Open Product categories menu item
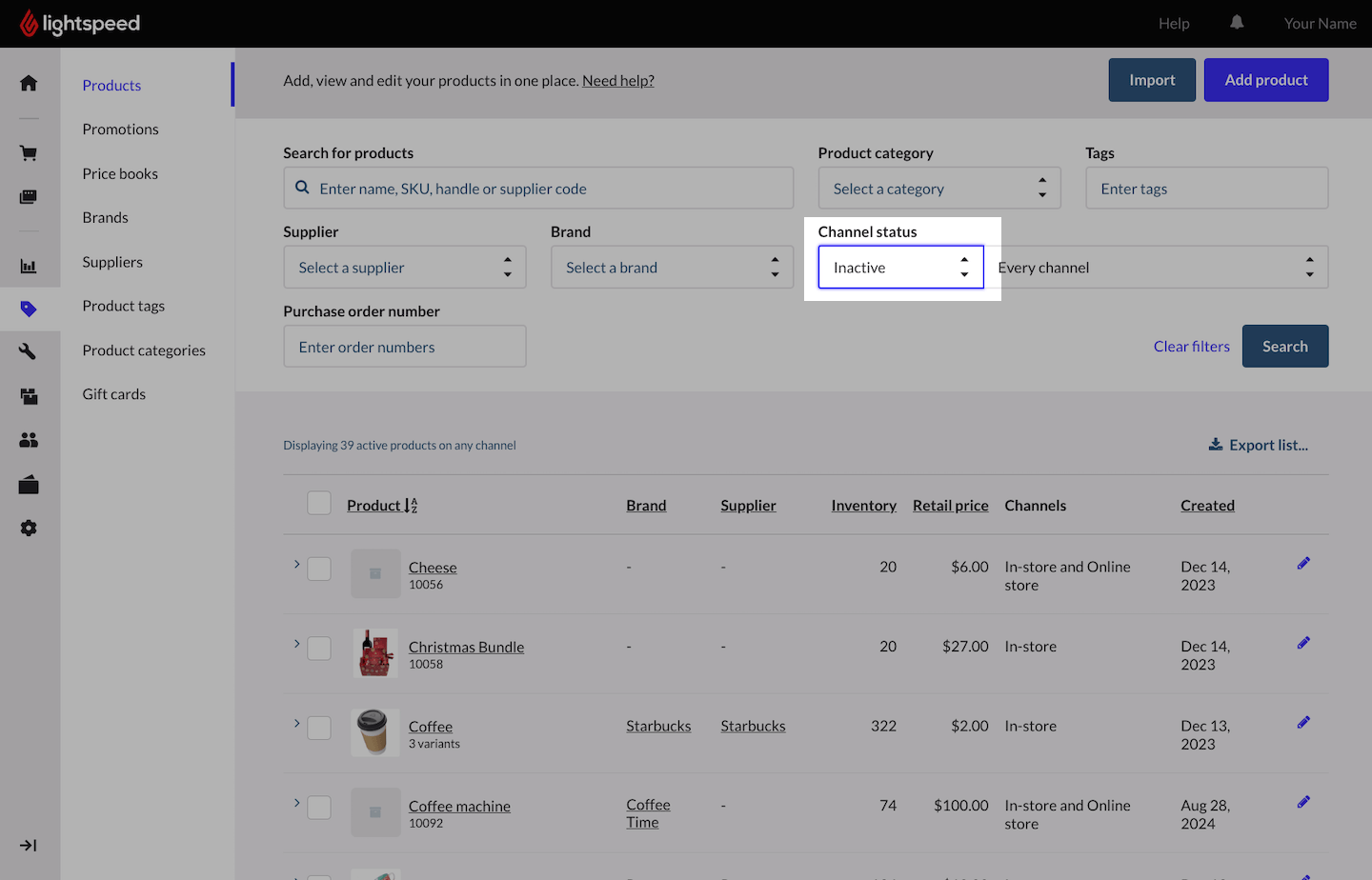Viewport: 1372px width, 880px height. tap(144, 350)
